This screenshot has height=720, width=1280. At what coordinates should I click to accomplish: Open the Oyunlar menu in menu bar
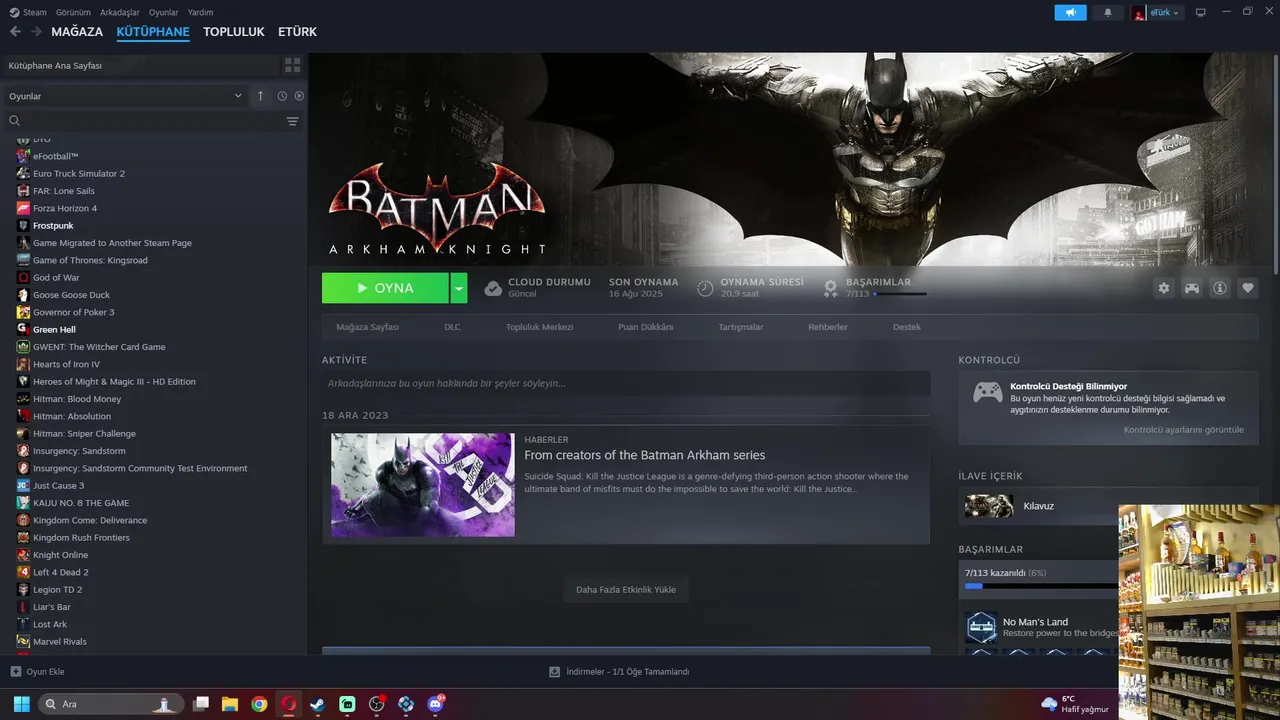[164, 12]
